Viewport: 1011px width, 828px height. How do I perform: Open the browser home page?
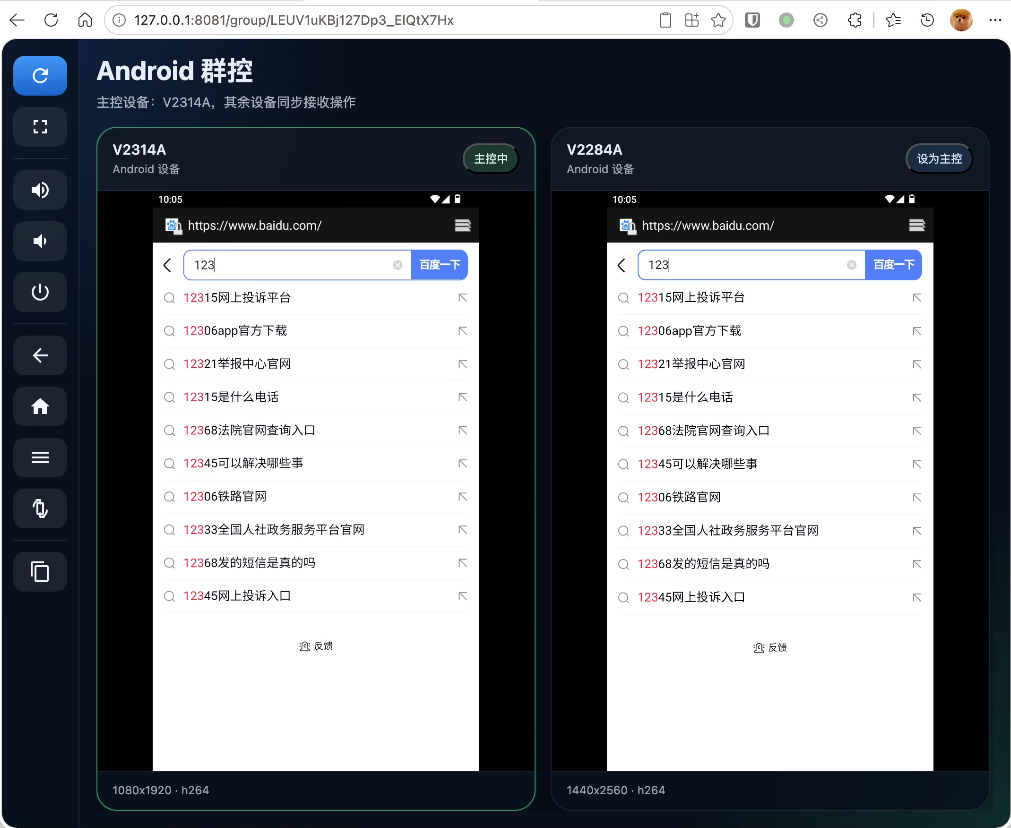pos(84,20)
